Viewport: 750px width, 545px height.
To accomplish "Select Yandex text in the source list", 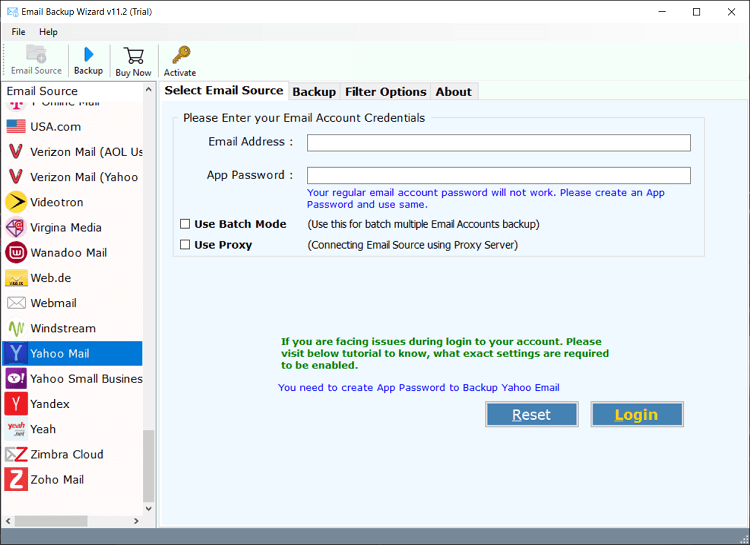I will [50, 404].
